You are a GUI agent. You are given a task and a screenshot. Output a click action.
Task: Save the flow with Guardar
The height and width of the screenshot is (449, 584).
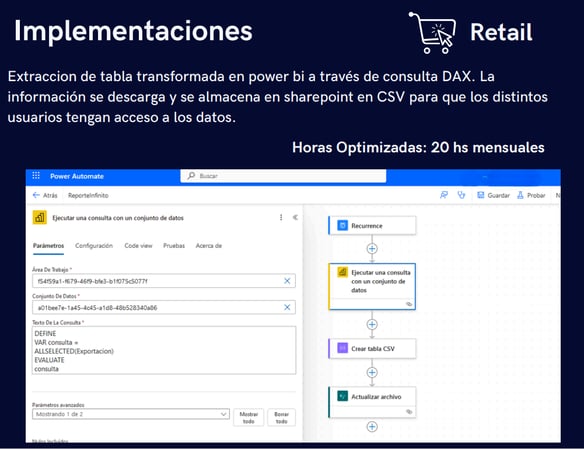click(x=493, y=195)
